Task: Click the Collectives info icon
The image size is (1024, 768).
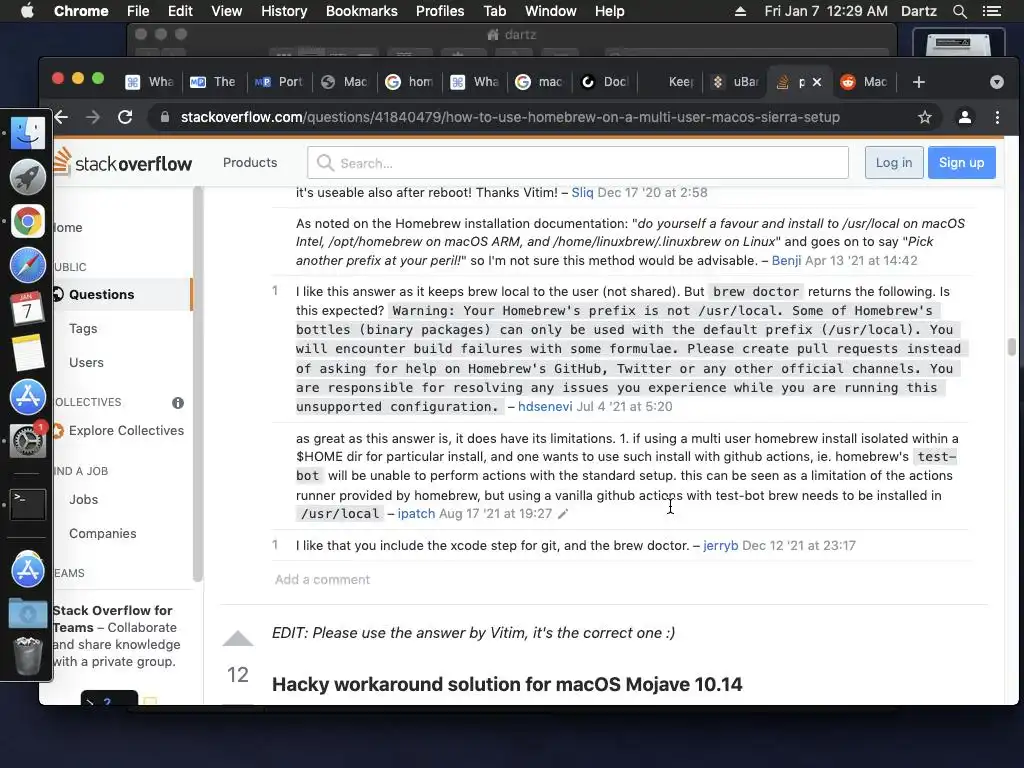Action: coord(178,403)
